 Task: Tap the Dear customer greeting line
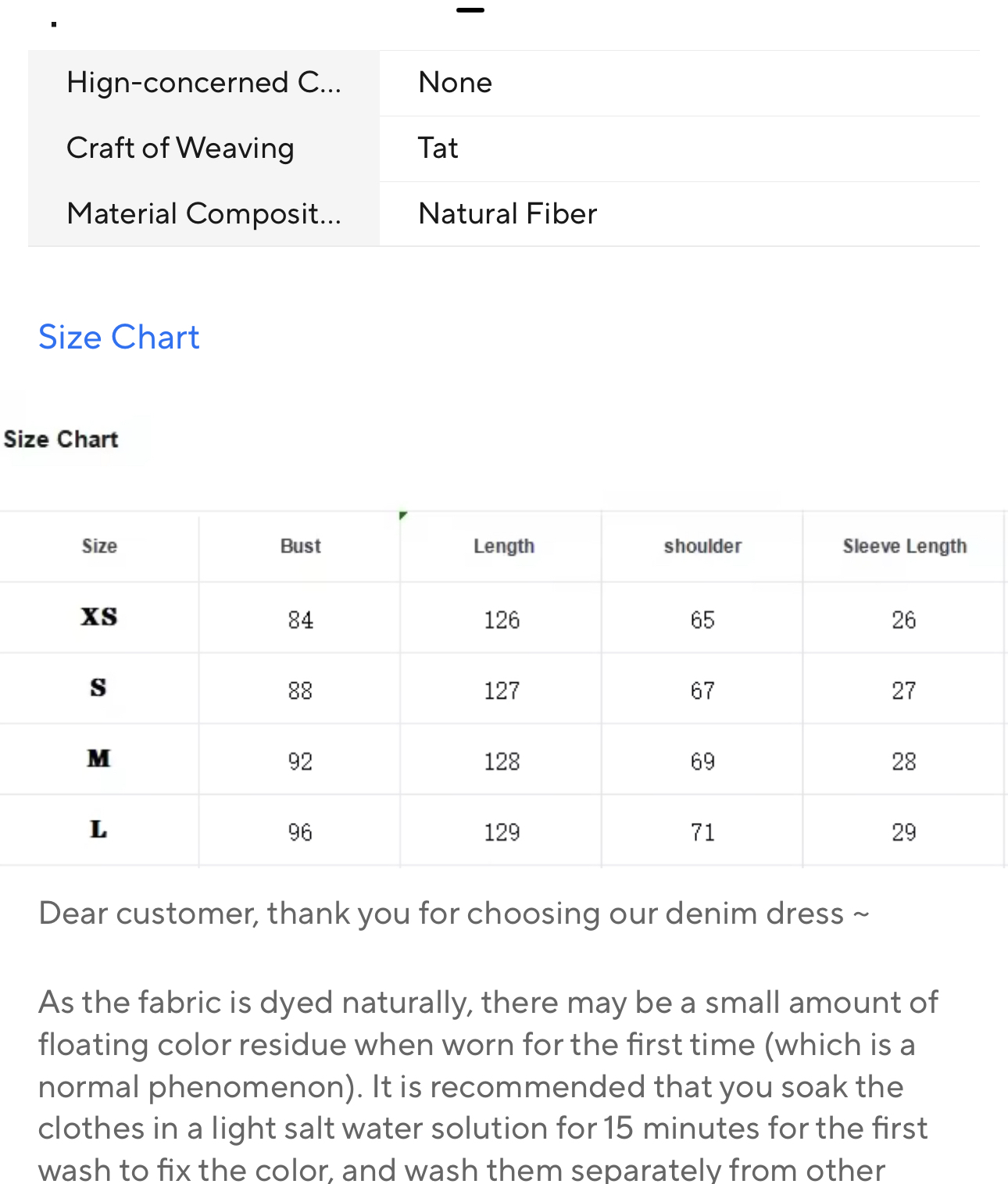[453, 913]
